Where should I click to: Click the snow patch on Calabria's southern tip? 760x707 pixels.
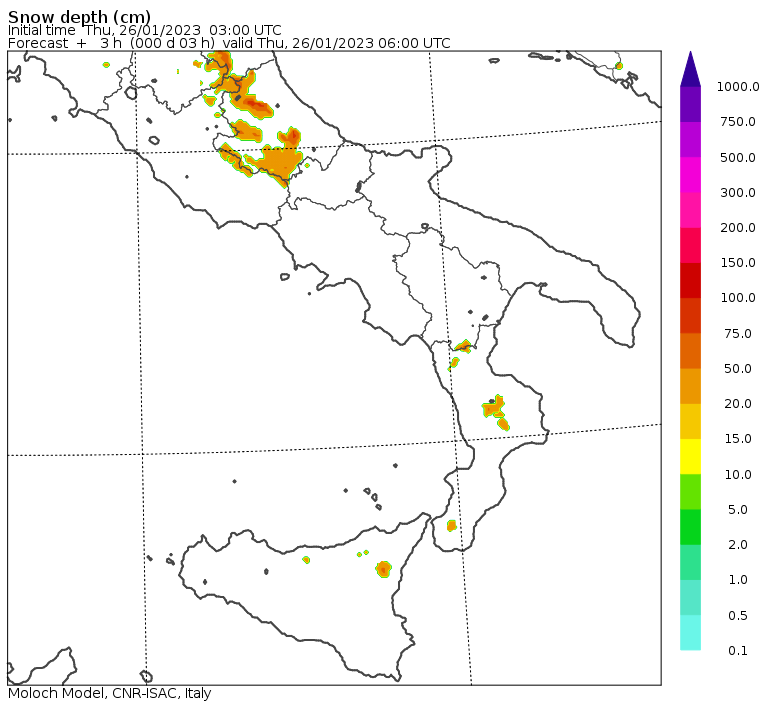point(451,525)
